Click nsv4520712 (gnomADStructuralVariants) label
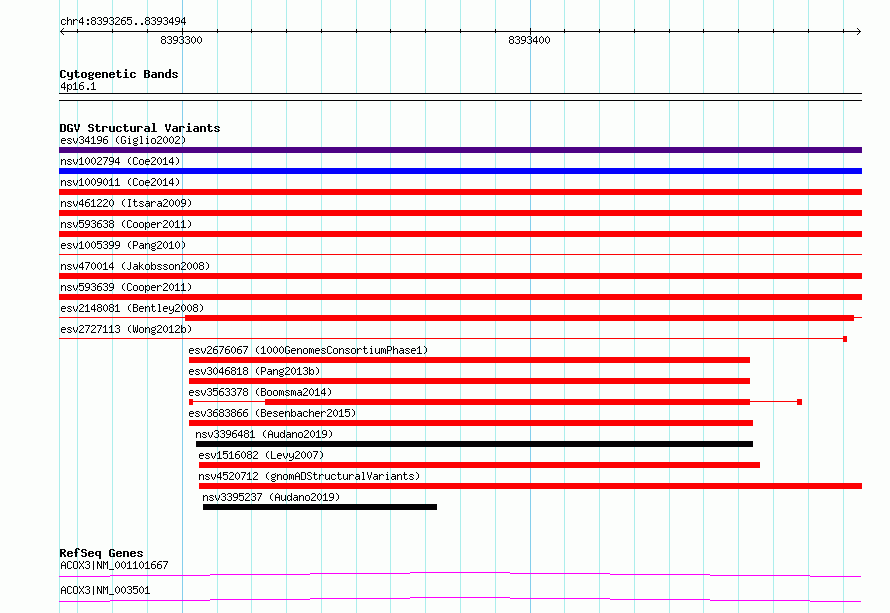 click(x=309, y=476)
